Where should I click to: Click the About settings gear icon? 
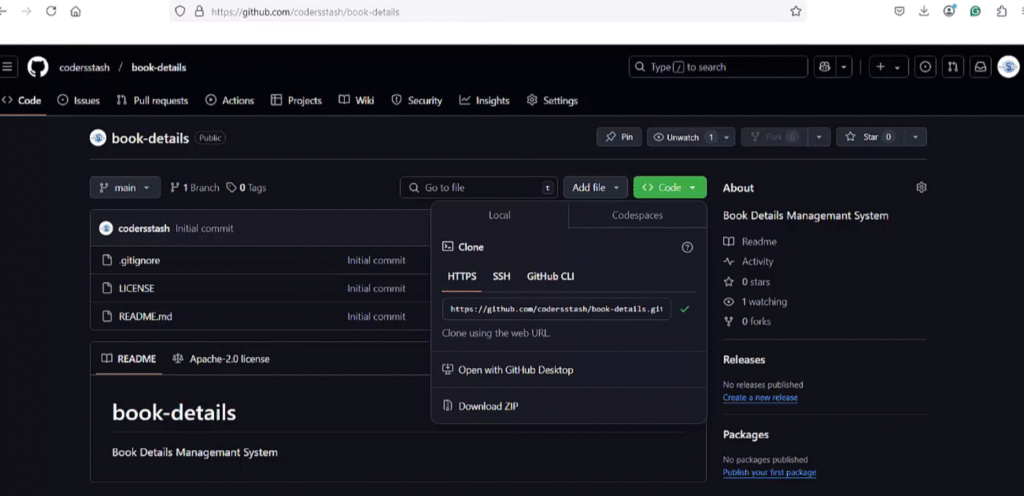tap(921, 187)
